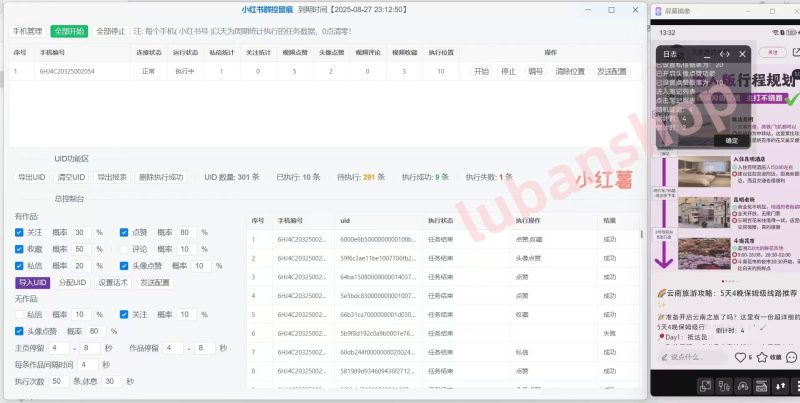
Task: Click the 日志 overlay expand arrows icon
Action: (x=724, y=54)
